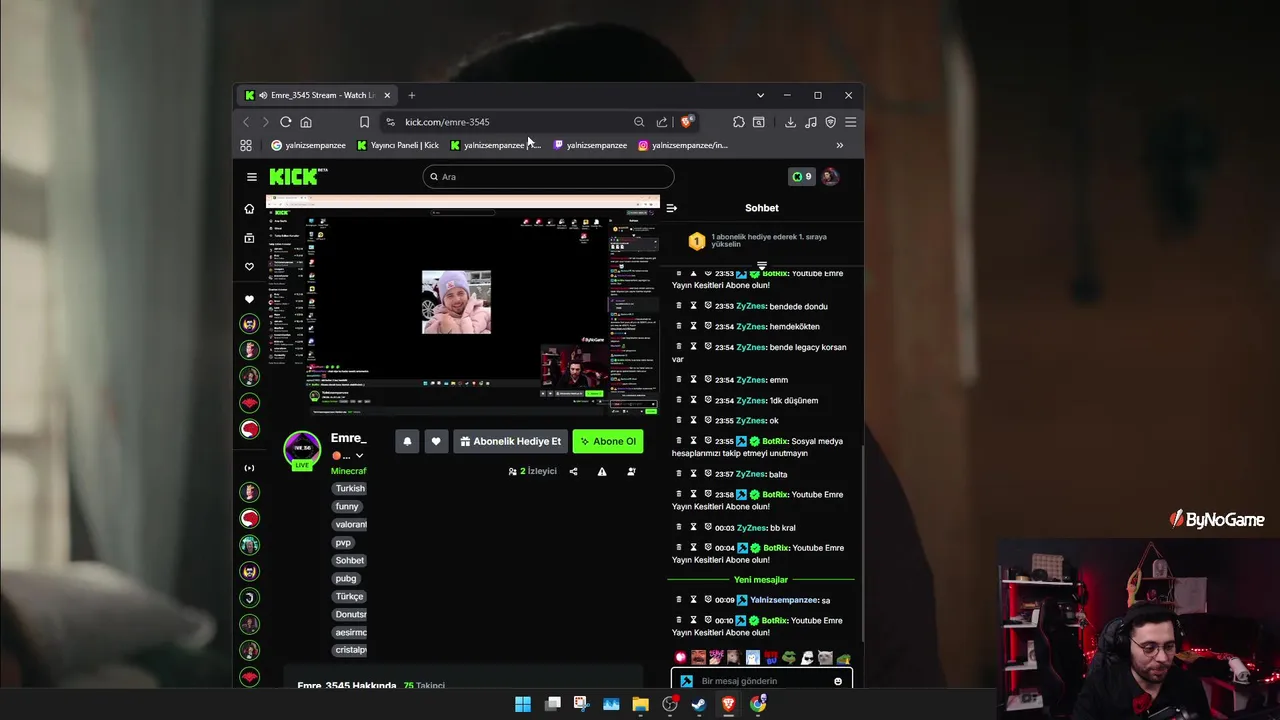Expand stream title chevron under Emre_
This screenshot has width=1280, height=720.
[x=359, y=456]
